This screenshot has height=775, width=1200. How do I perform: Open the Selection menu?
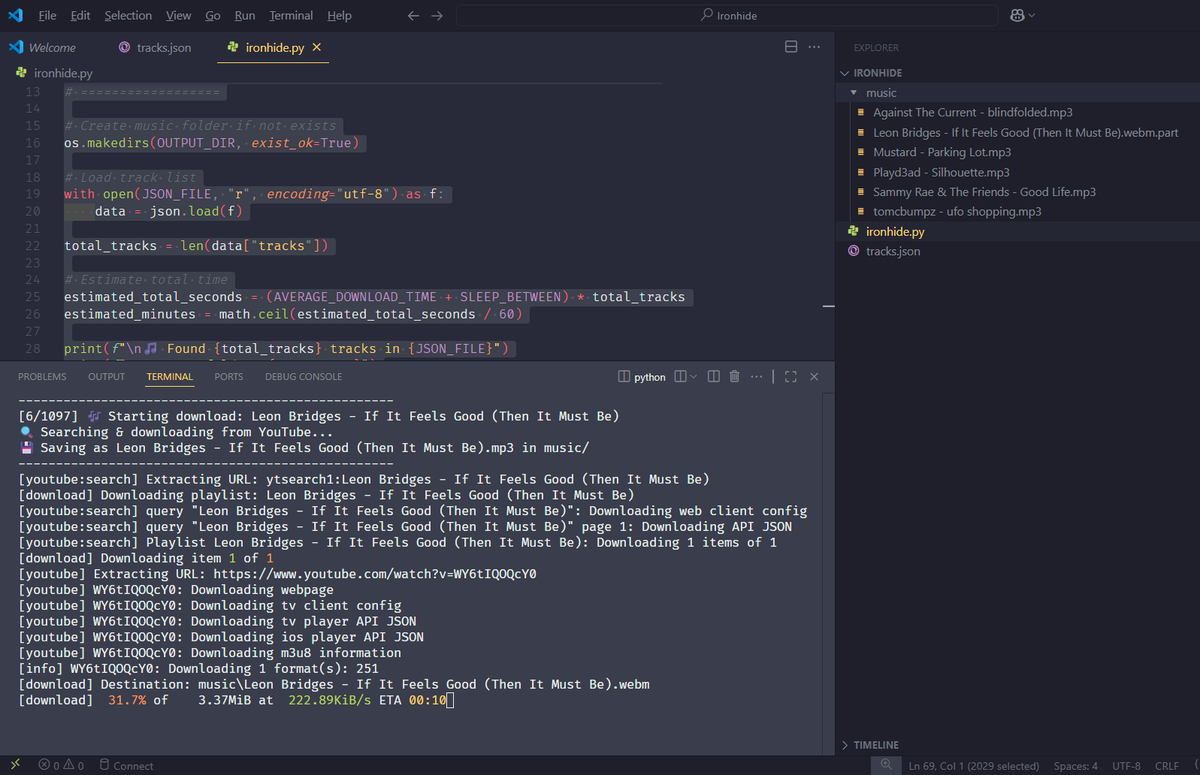[128, 15]
